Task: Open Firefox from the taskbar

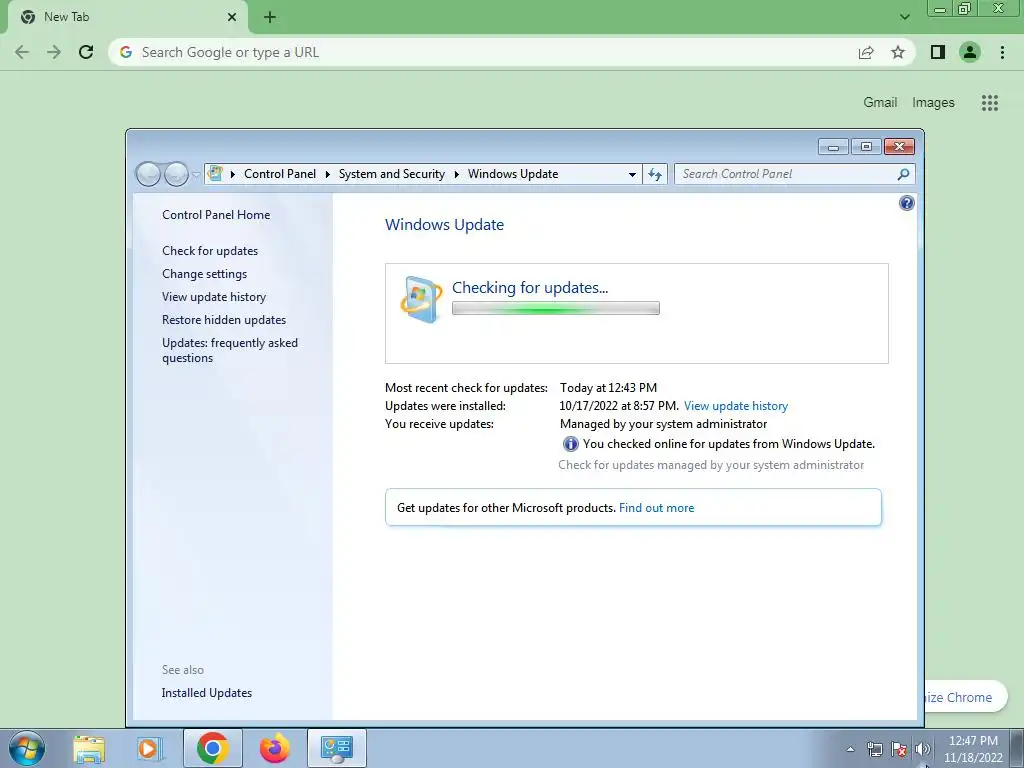Action: (x=274, y=748)
